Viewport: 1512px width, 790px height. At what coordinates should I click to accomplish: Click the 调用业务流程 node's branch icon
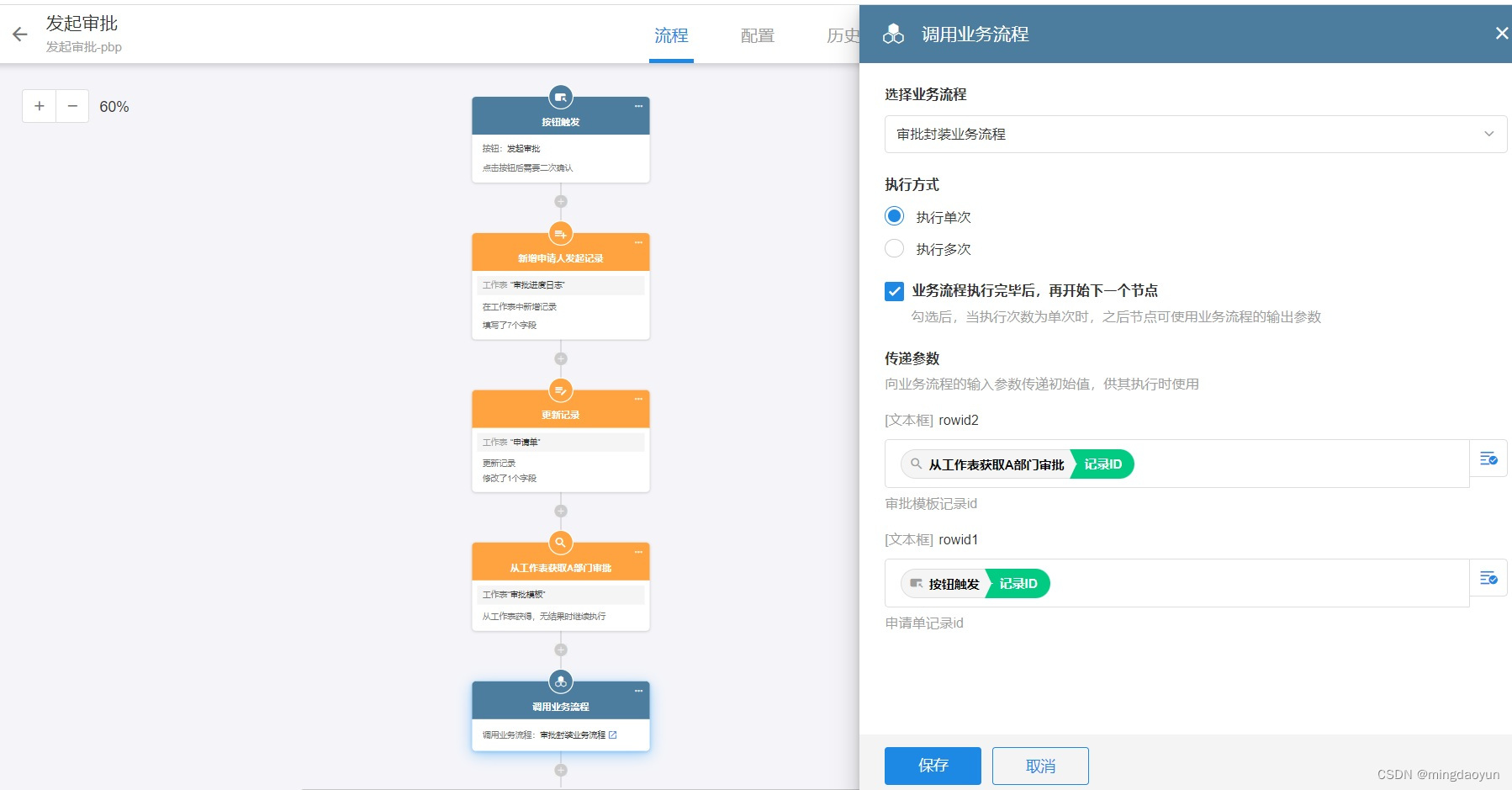(x=560, y=681)
